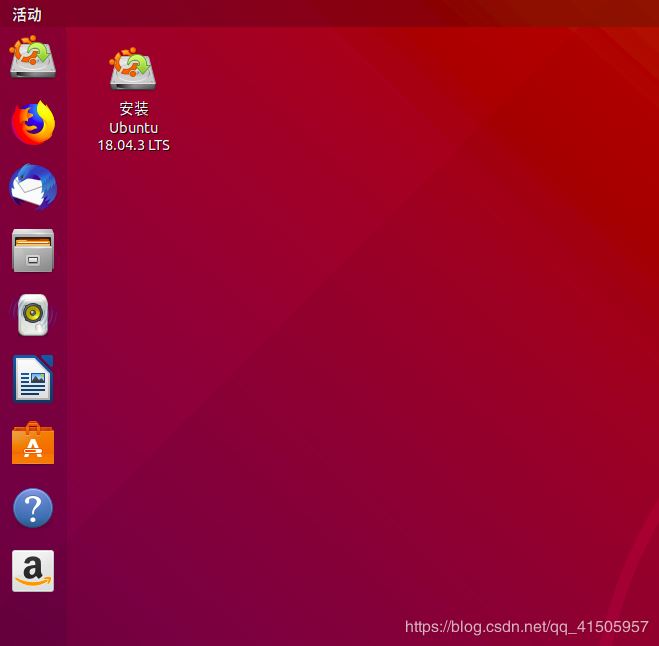Click empty dock area below Amazon icon

click(33, 620)
